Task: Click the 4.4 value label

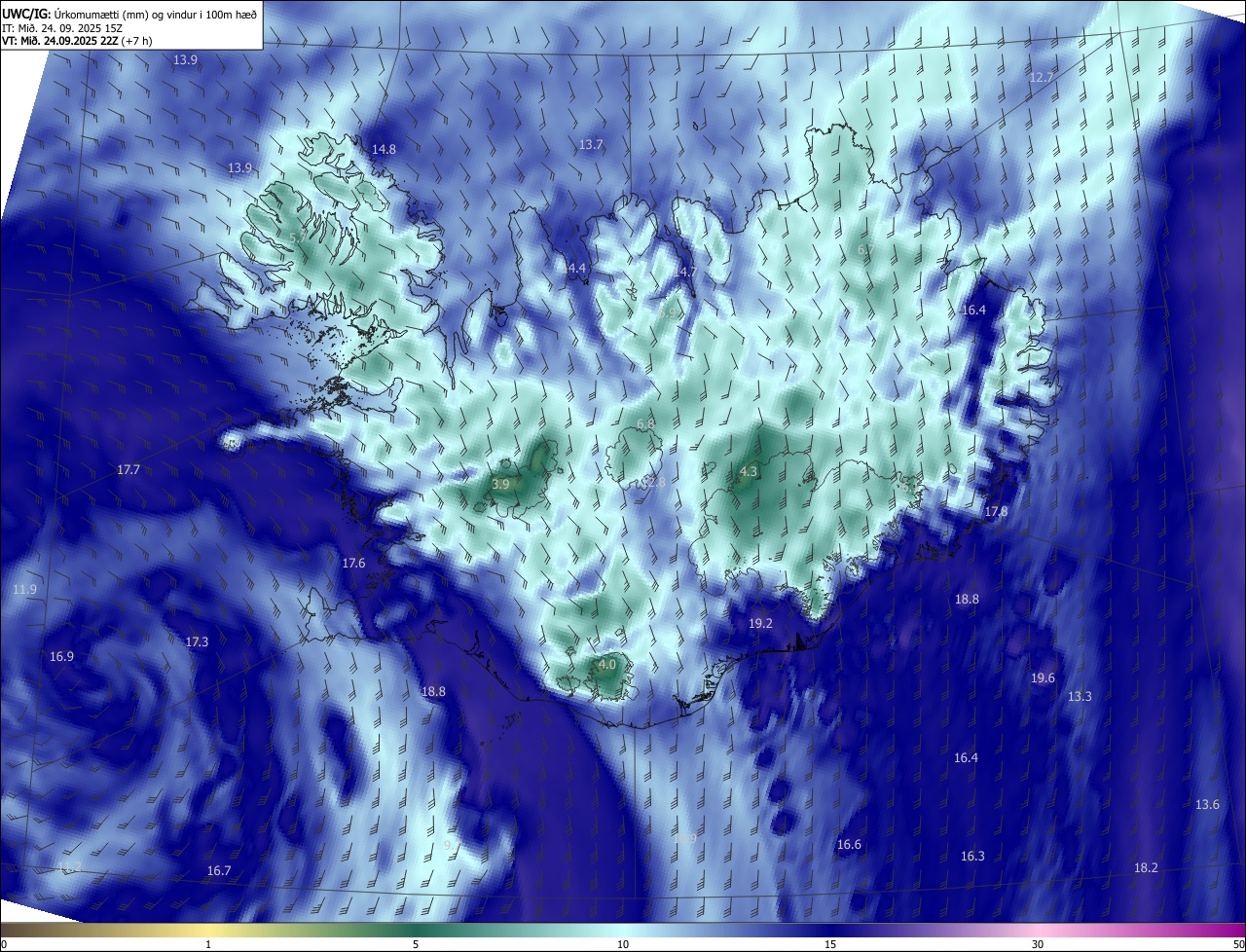Action: click(576, 268)
